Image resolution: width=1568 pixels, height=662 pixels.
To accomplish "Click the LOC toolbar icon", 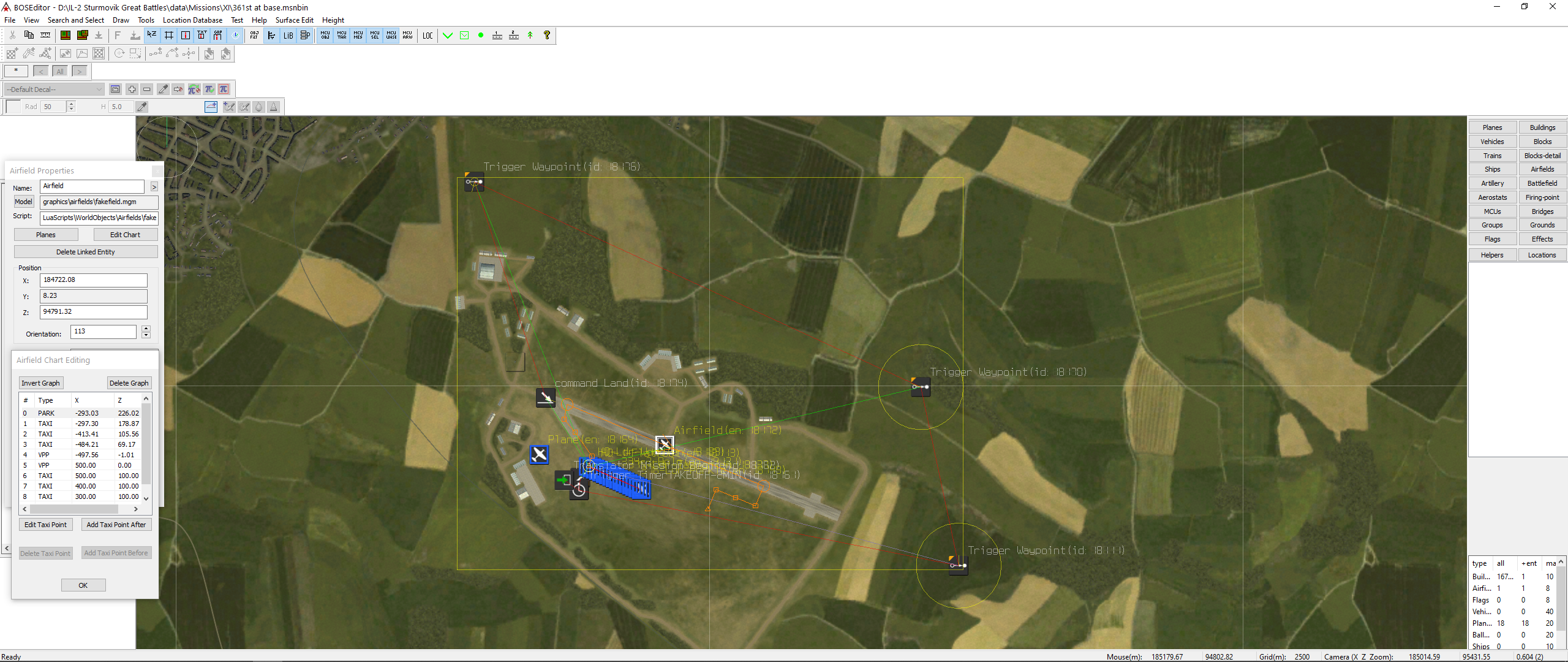I will pos(428,36).
